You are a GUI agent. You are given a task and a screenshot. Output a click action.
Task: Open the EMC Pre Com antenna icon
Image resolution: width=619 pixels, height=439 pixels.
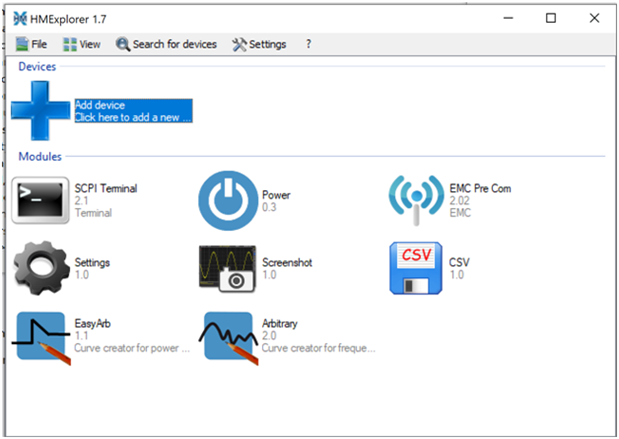point(416,200)
